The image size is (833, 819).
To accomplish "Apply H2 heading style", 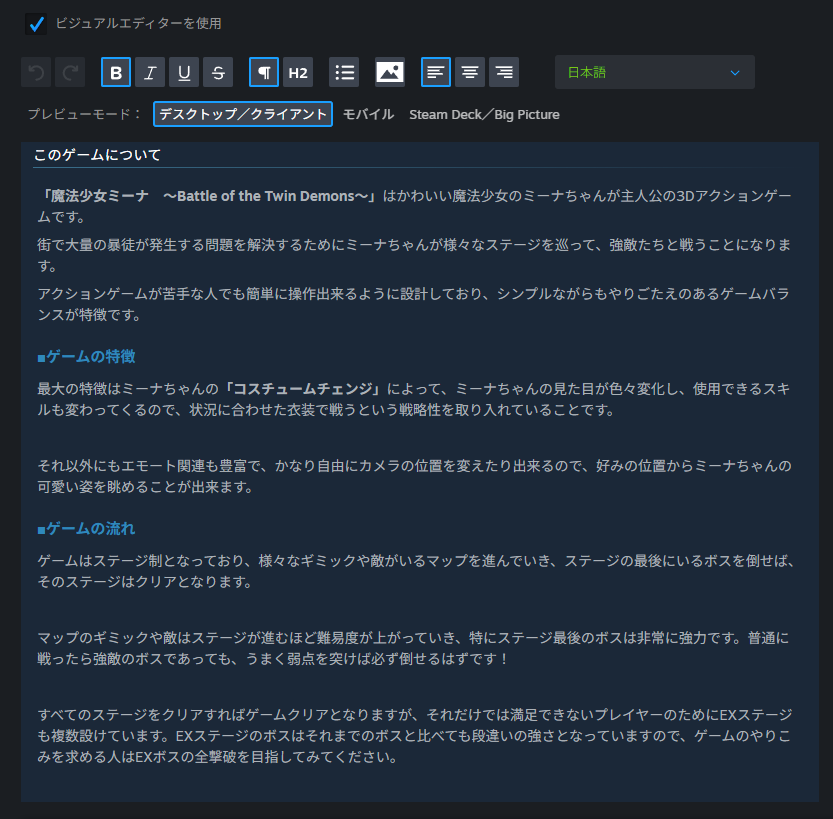I will (298, 72).
